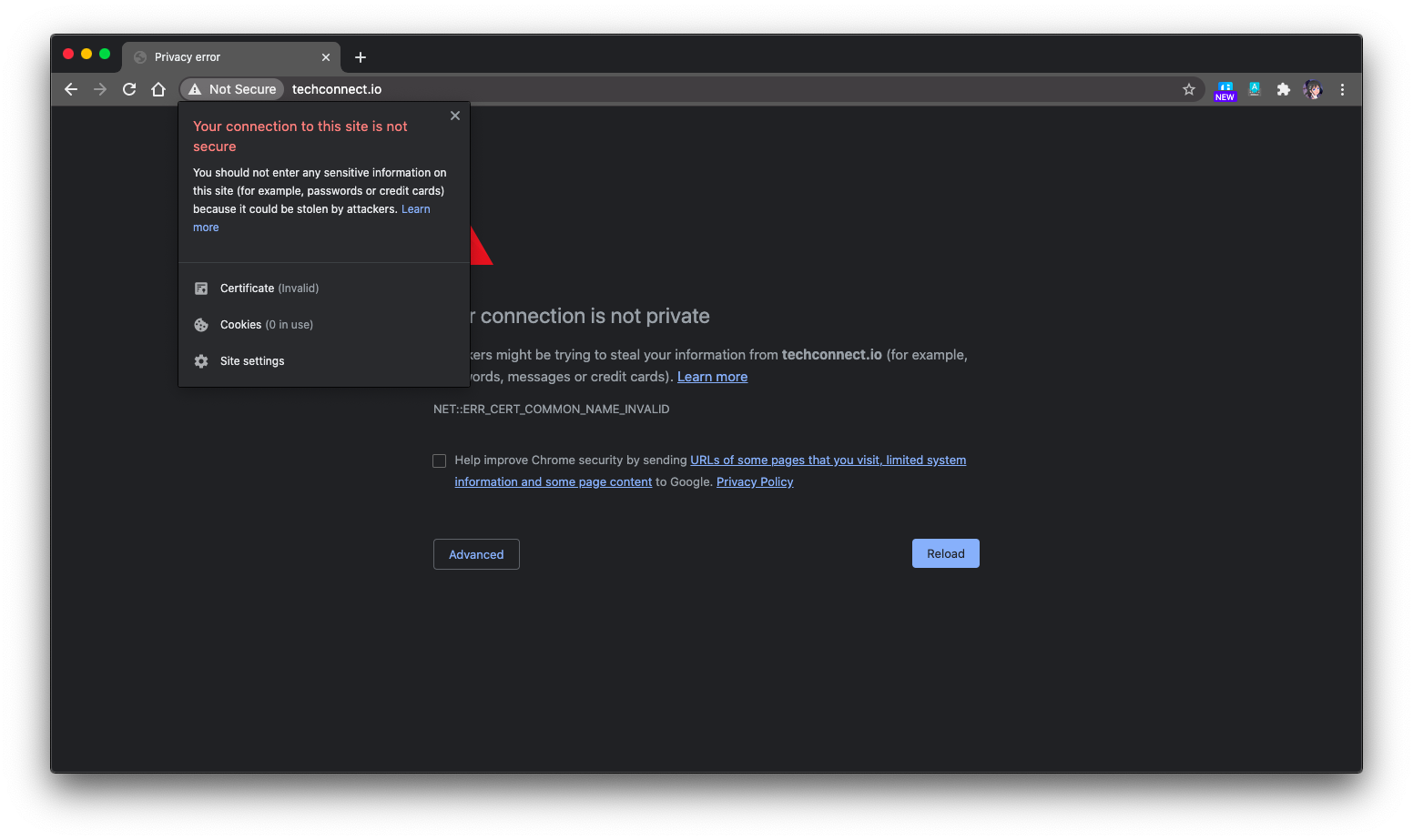Open the extension with NEW badge
This screenshot has width=1413, height=840.
(1225, 90)
